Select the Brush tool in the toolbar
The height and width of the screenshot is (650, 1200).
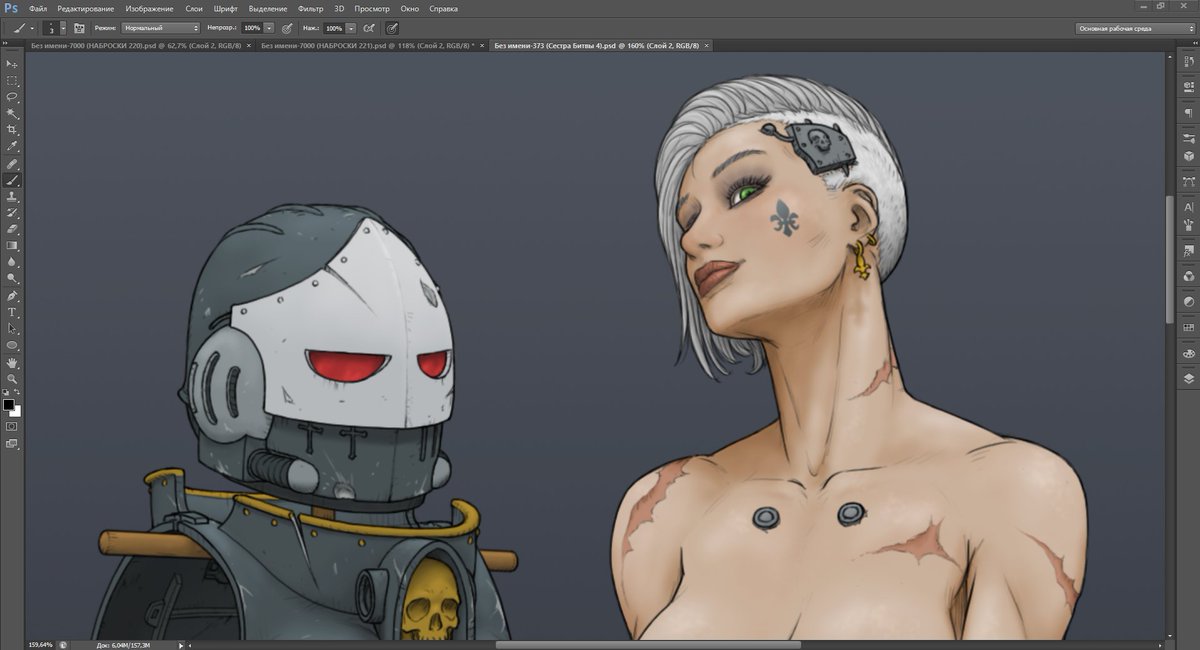click(13, 178)
